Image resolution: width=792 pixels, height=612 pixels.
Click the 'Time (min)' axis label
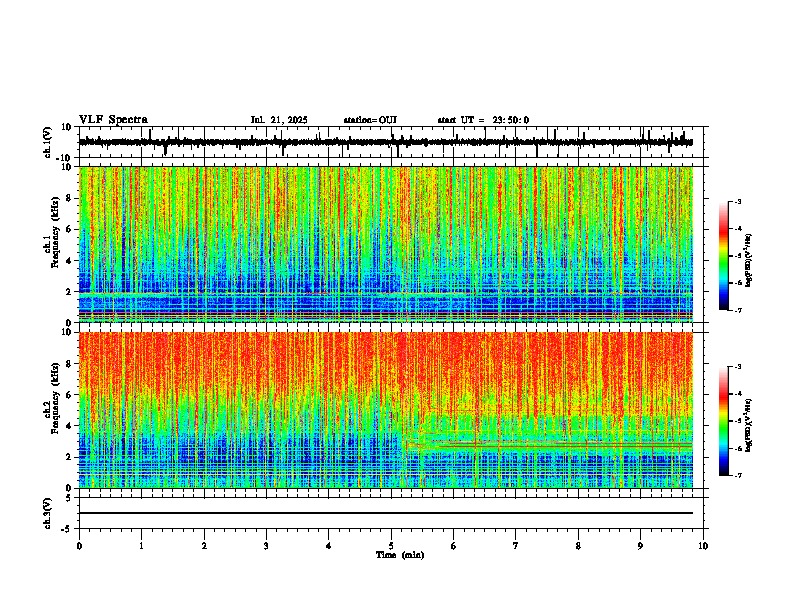coord(400,555)
